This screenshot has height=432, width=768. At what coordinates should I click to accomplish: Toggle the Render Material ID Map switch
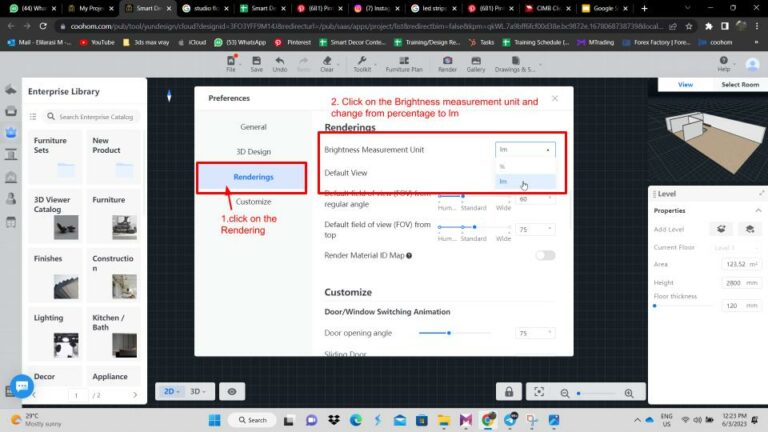pos(545,255)
